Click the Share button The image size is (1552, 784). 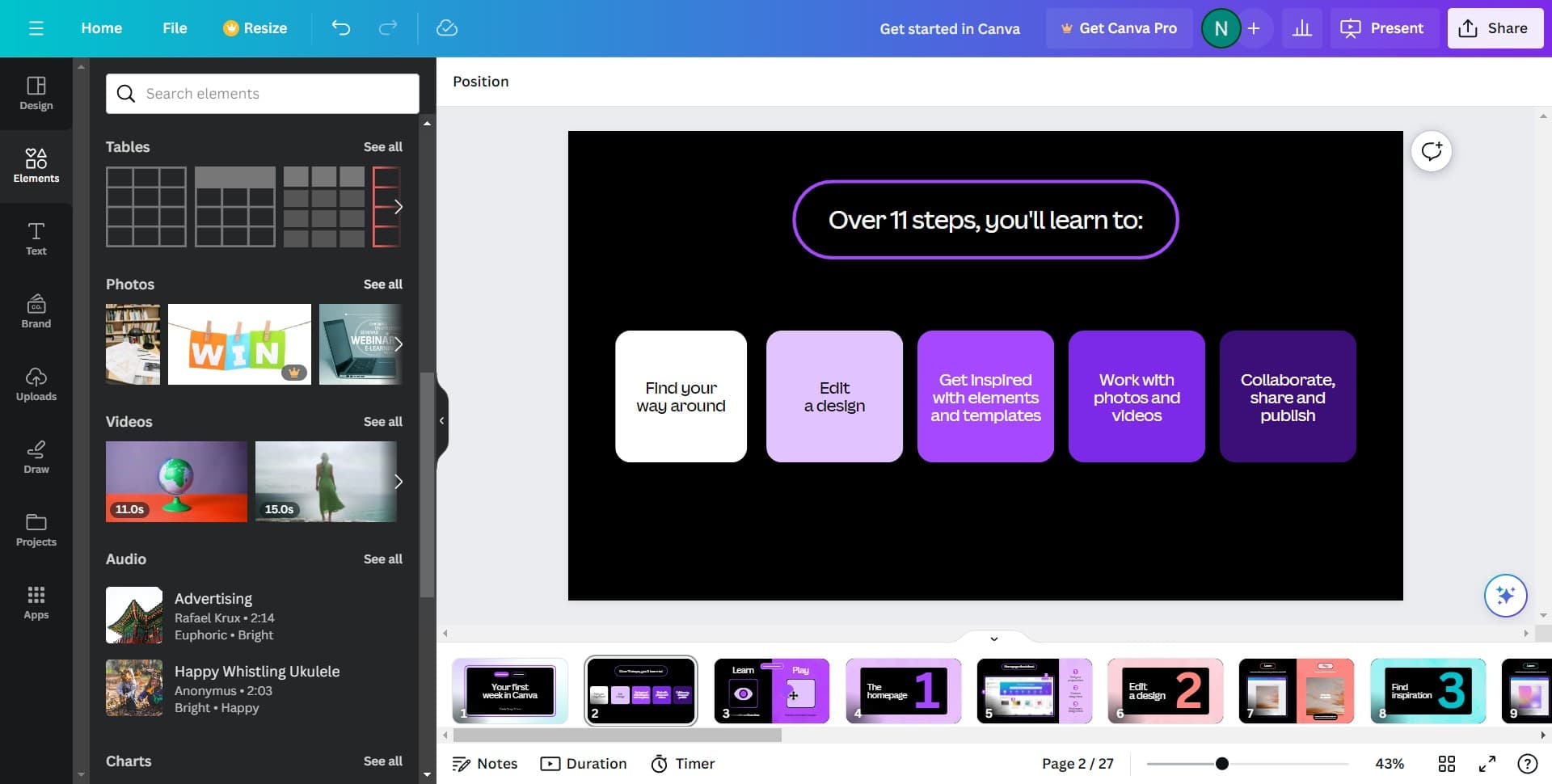click(x=1494, y=28)
